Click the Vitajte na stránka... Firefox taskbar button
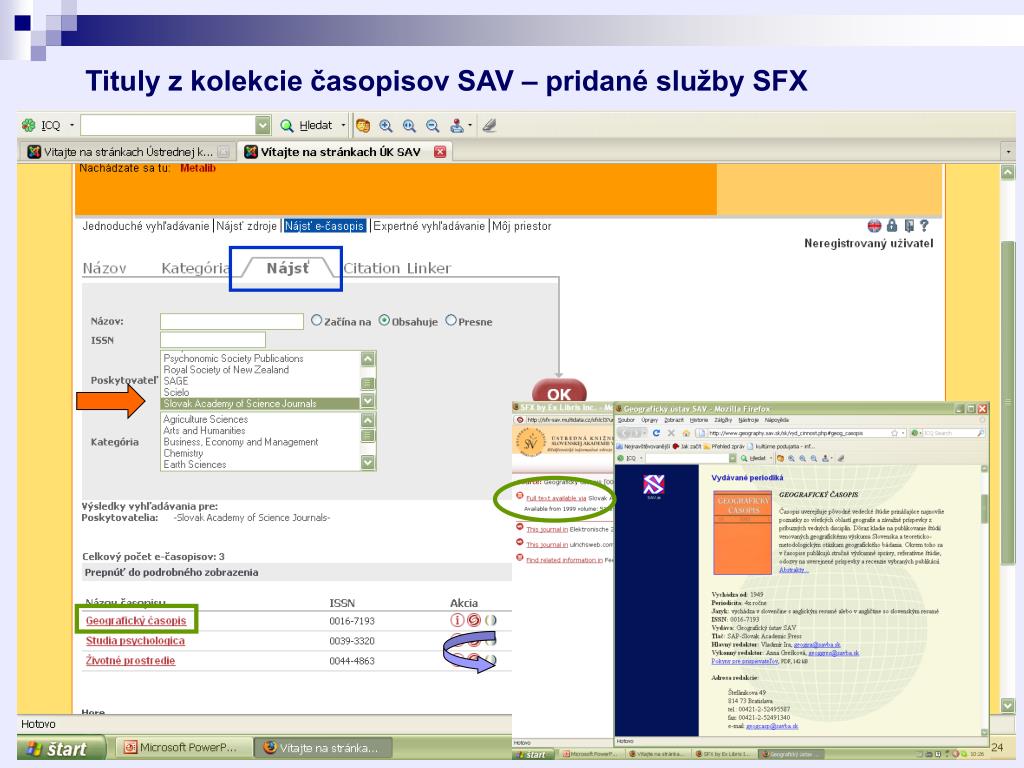This screenshot has height=768, width=1024. click(x=321, y=747)
